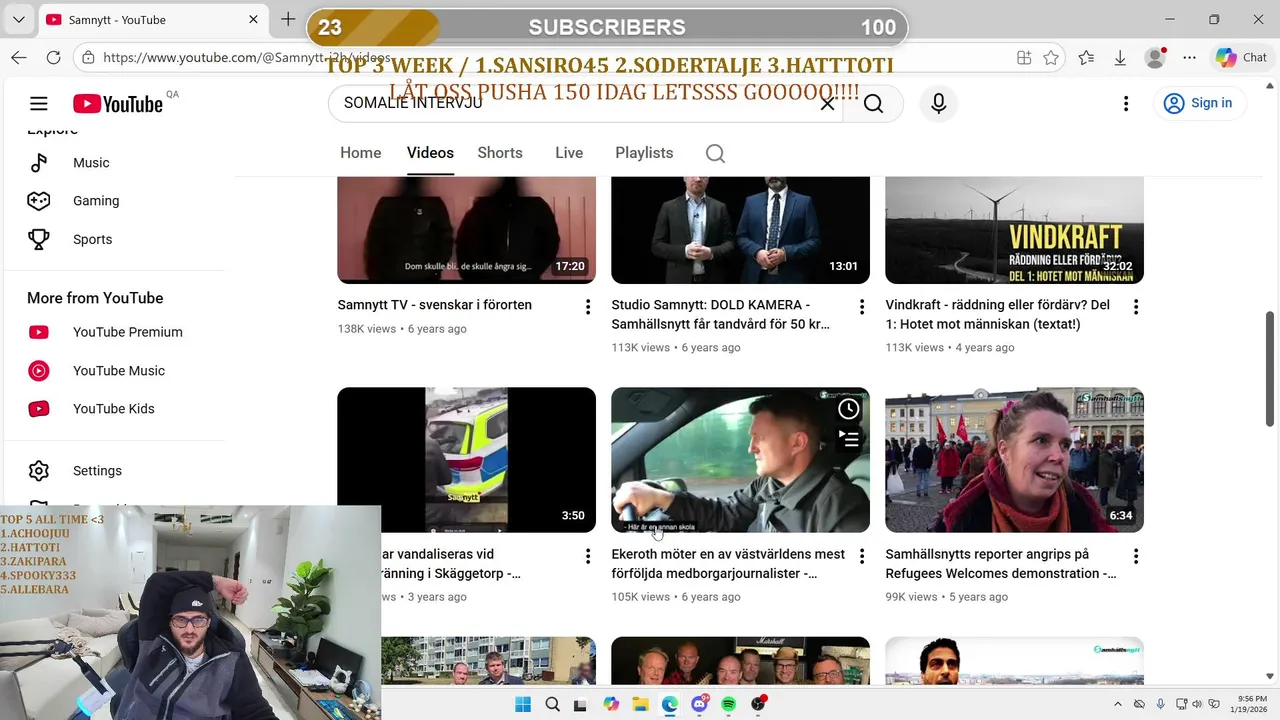This screenshot has height=720, width=1280.
Task: Search within channel using magnifier icon
Action: [715, 153]
